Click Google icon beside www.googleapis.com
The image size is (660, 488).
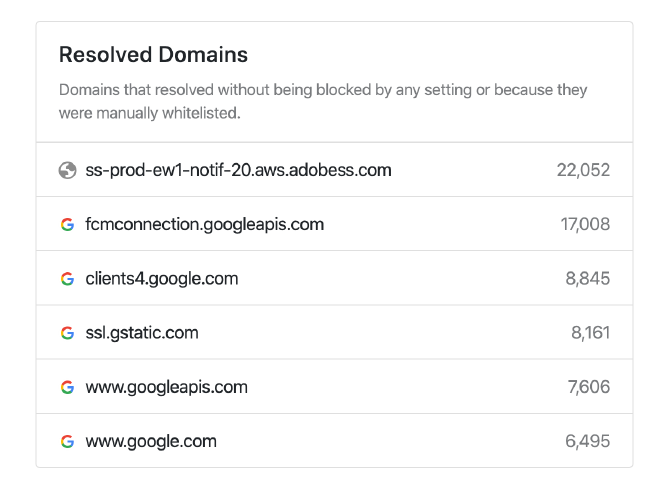pyautogui.click(x=67, y=387)
